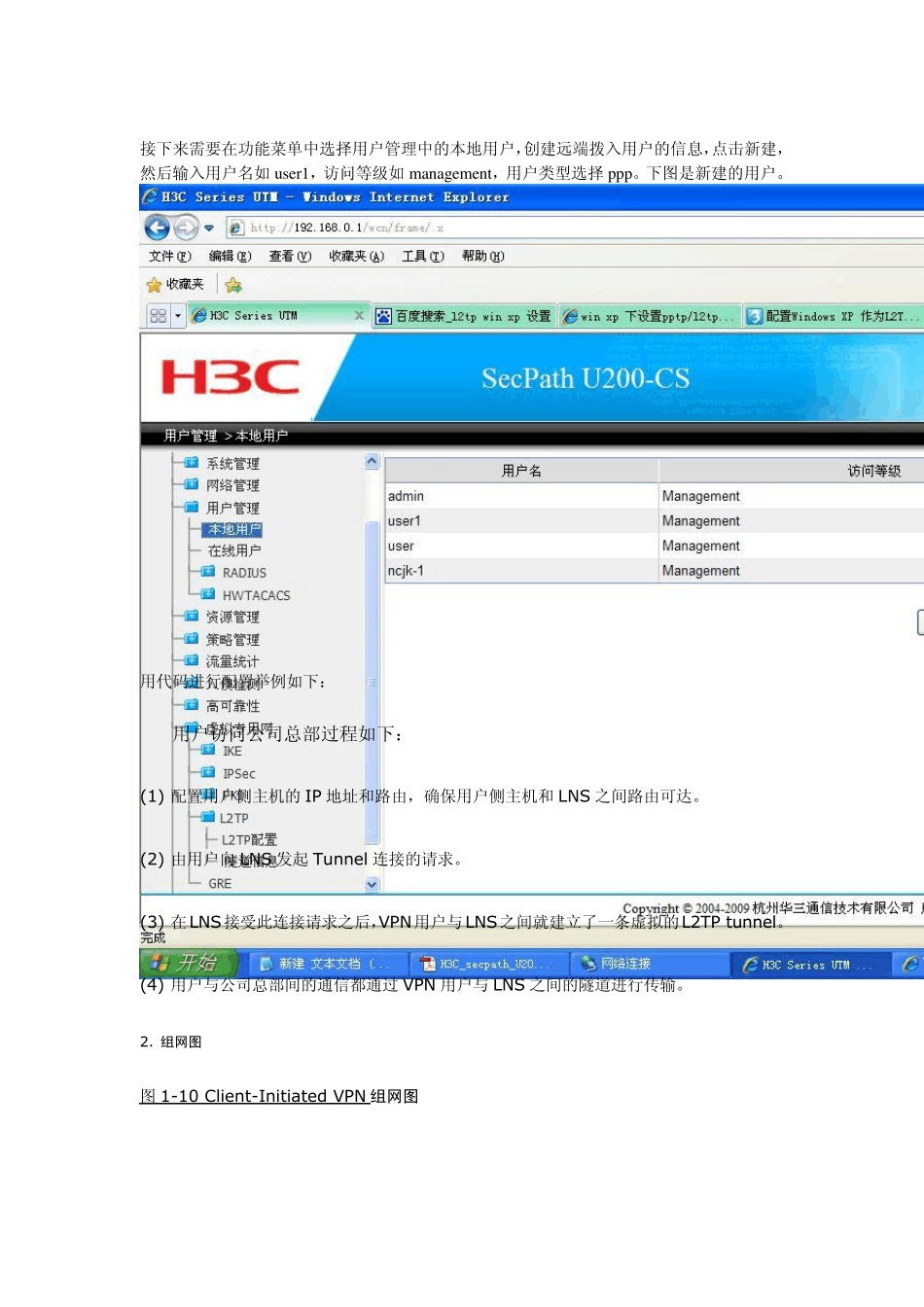Click the 资源管理 tree label

click(x=232, y=618)
